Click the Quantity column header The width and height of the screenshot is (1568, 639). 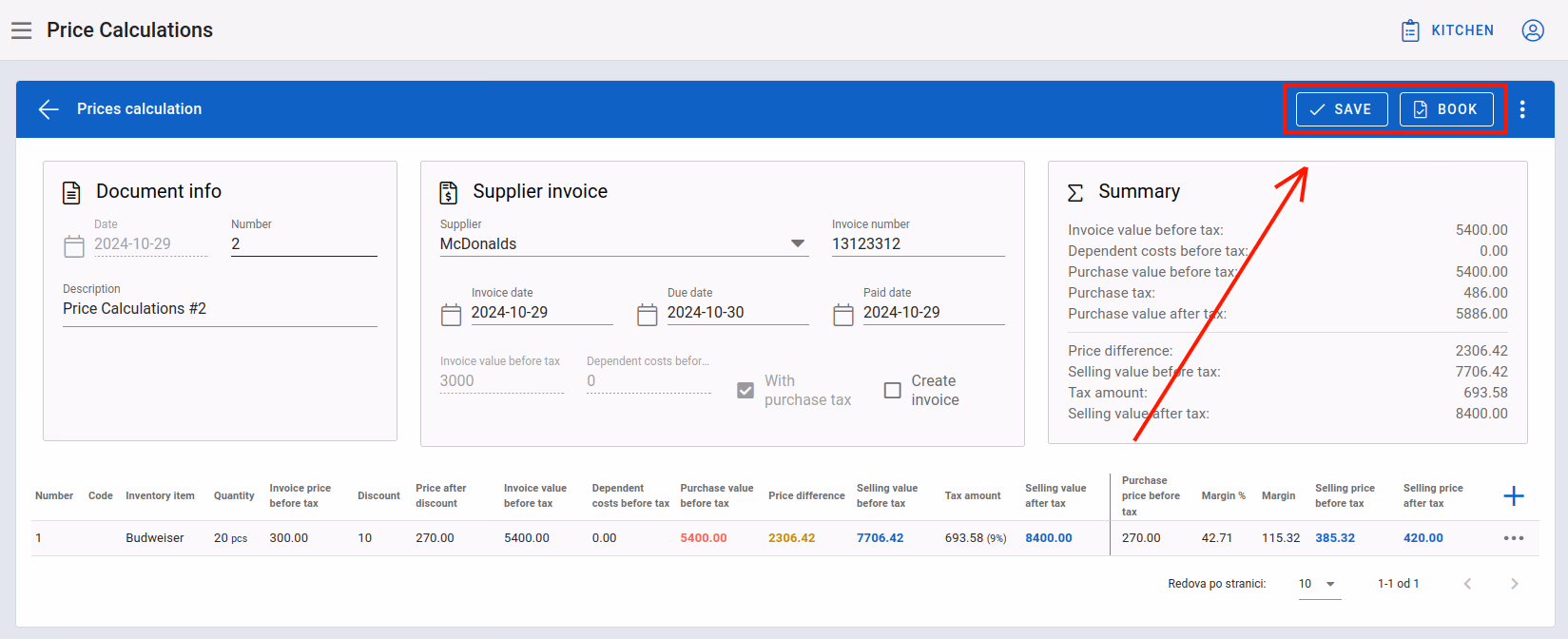234,496
